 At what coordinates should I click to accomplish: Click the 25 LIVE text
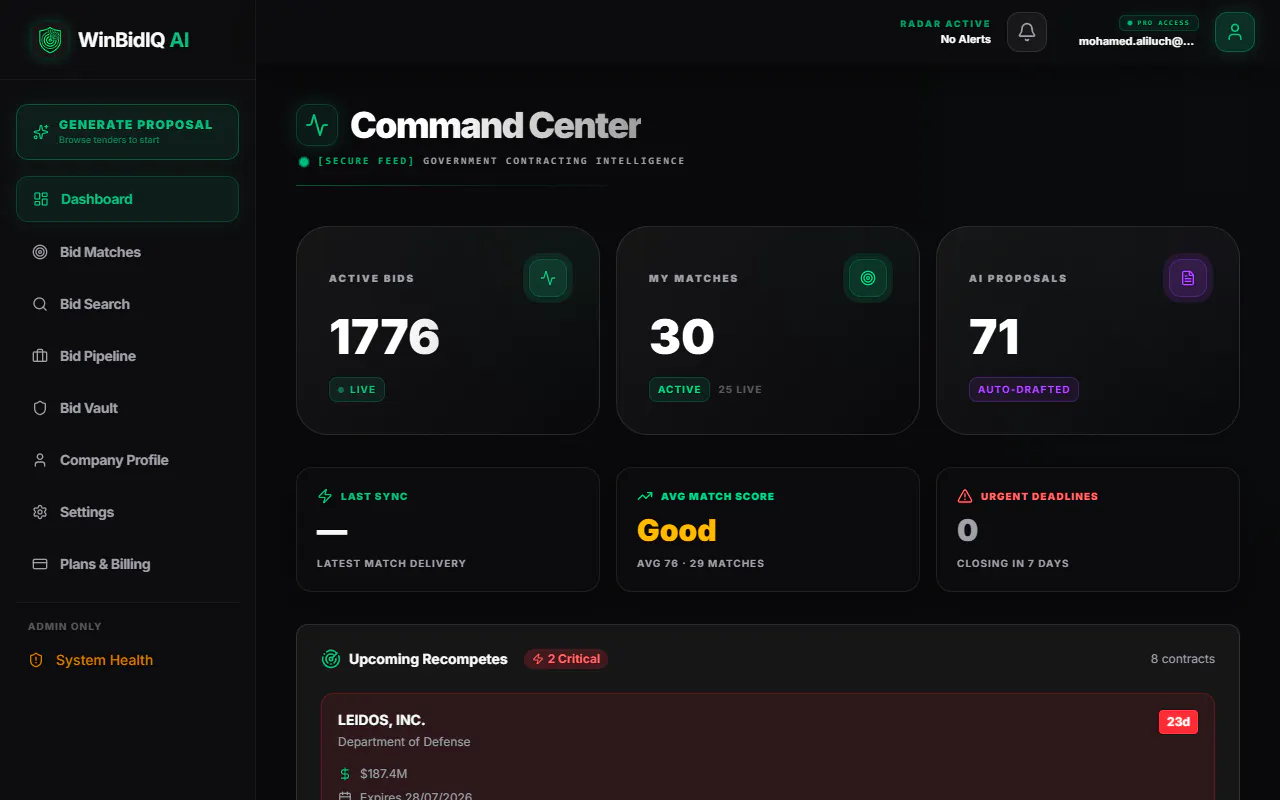pyautogui.click(x=740, y=389)
